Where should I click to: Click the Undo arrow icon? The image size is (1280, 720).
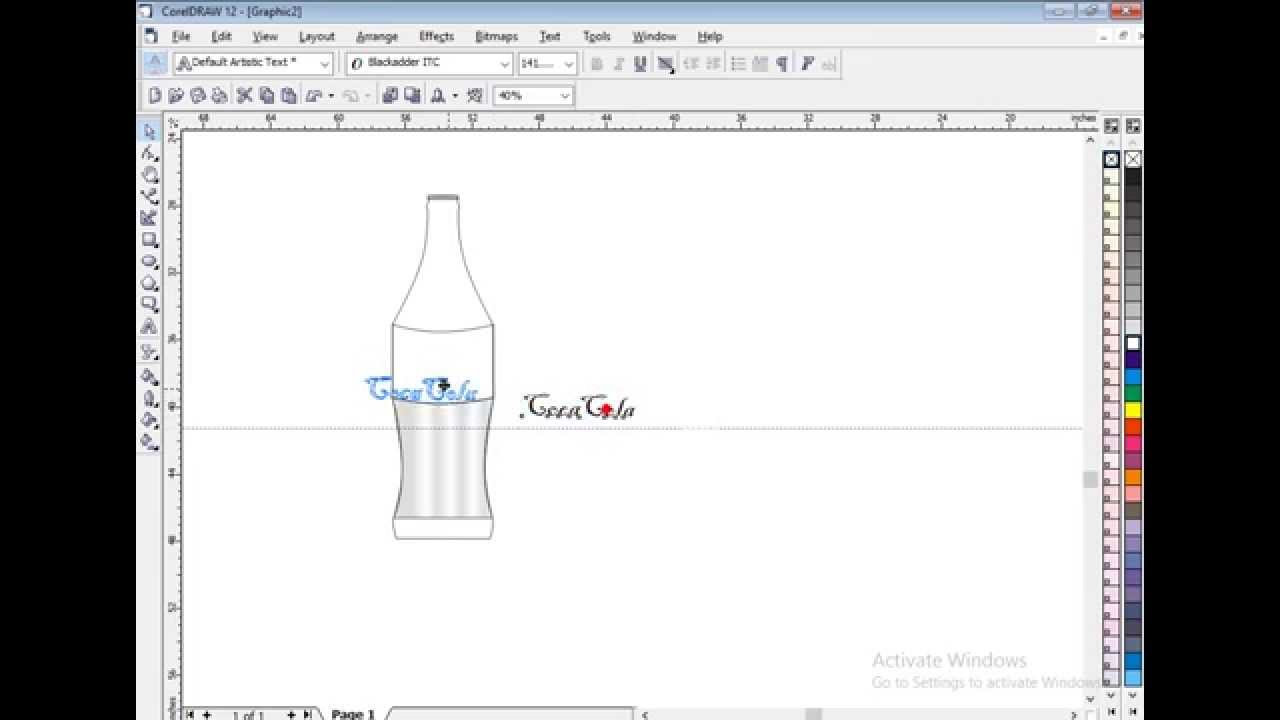[314, 96]
